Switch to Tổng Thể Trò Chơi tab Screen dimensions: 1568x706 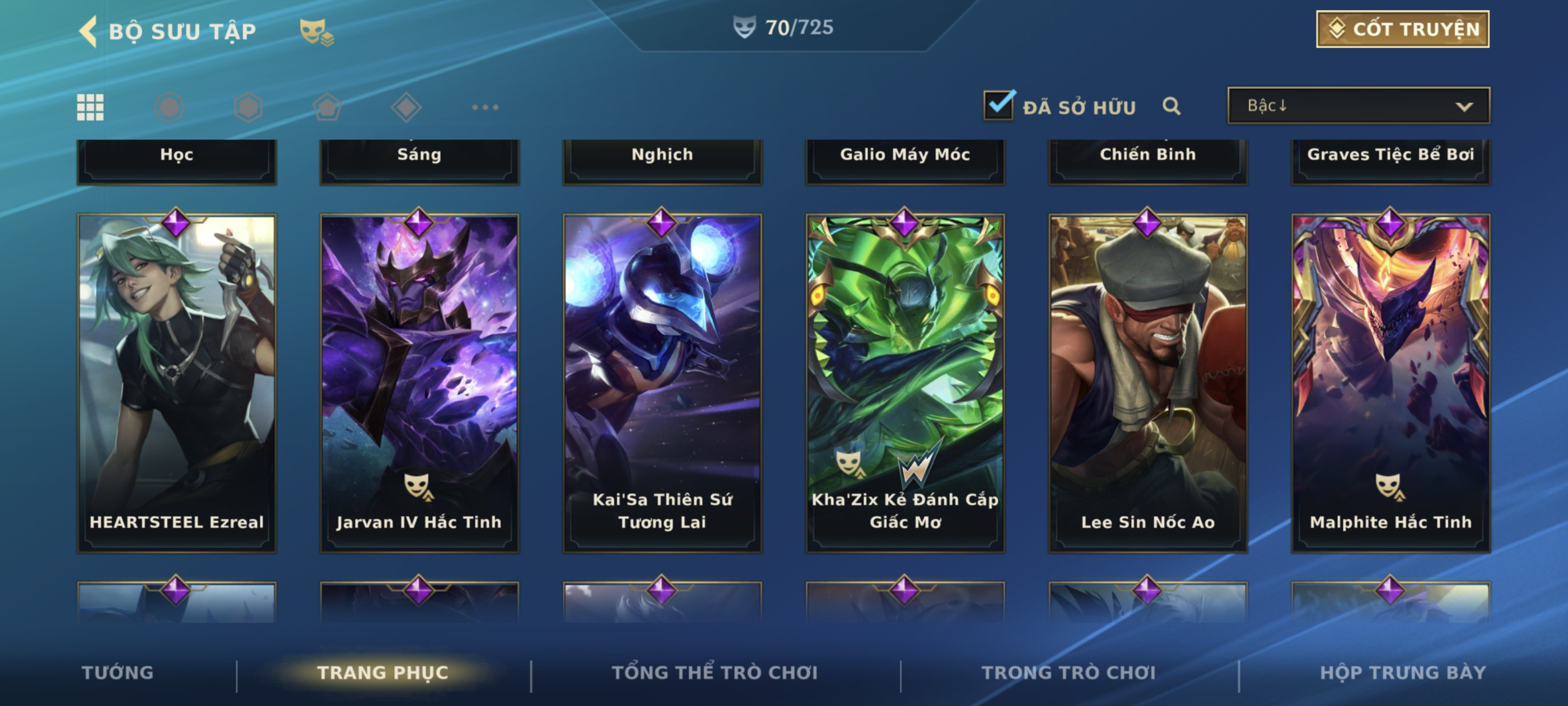(x=715, y=672)
